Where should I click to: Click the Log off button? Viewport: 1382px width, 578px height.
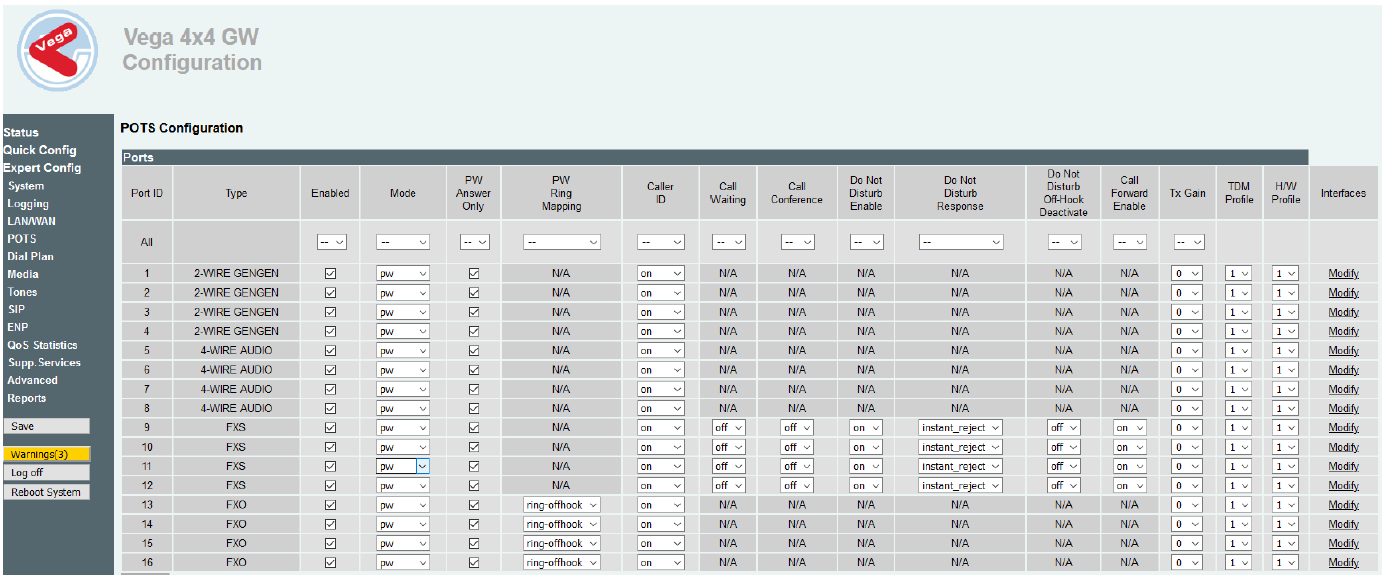pos(46,473)
